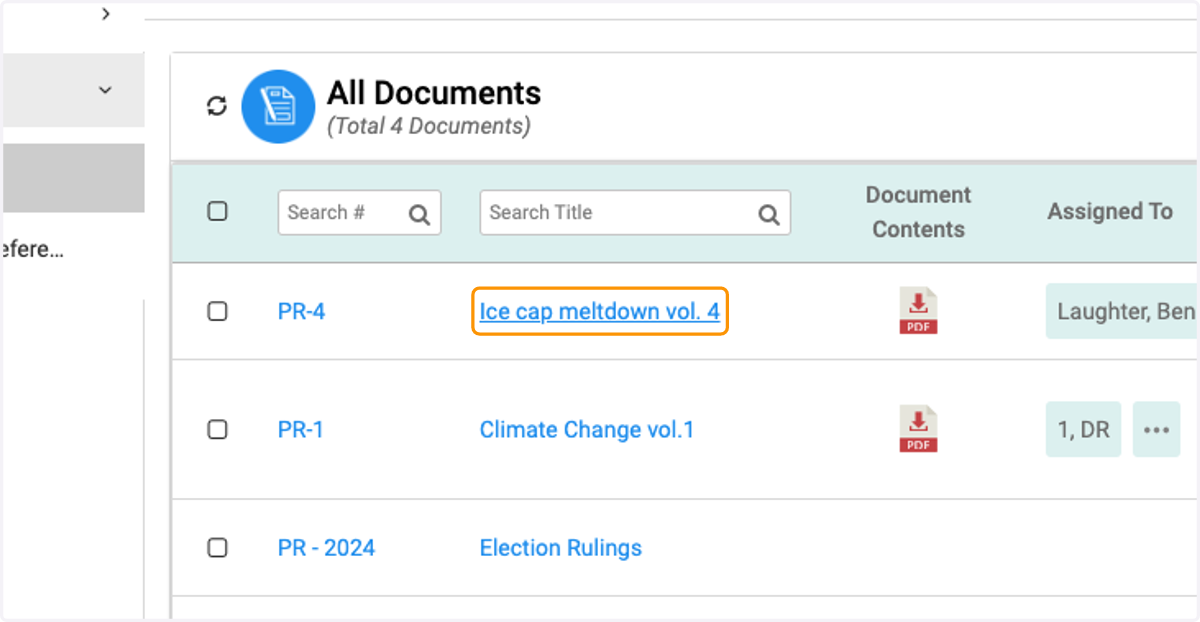Check the box for row PR - 2024
Screen dimensions: 1200x622
pos(217,548)
